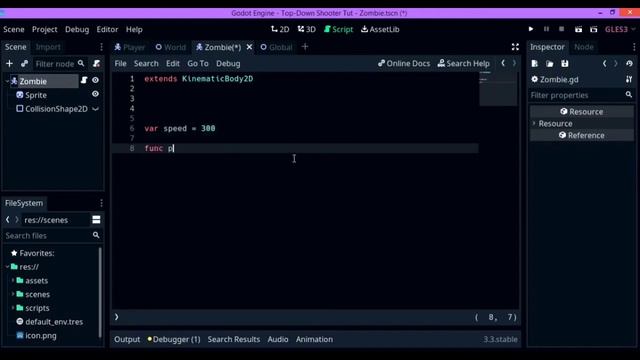The height and width of the screenshot is (360, 640).
Task: Open the Help menu
Action: (x=134, y=29)
